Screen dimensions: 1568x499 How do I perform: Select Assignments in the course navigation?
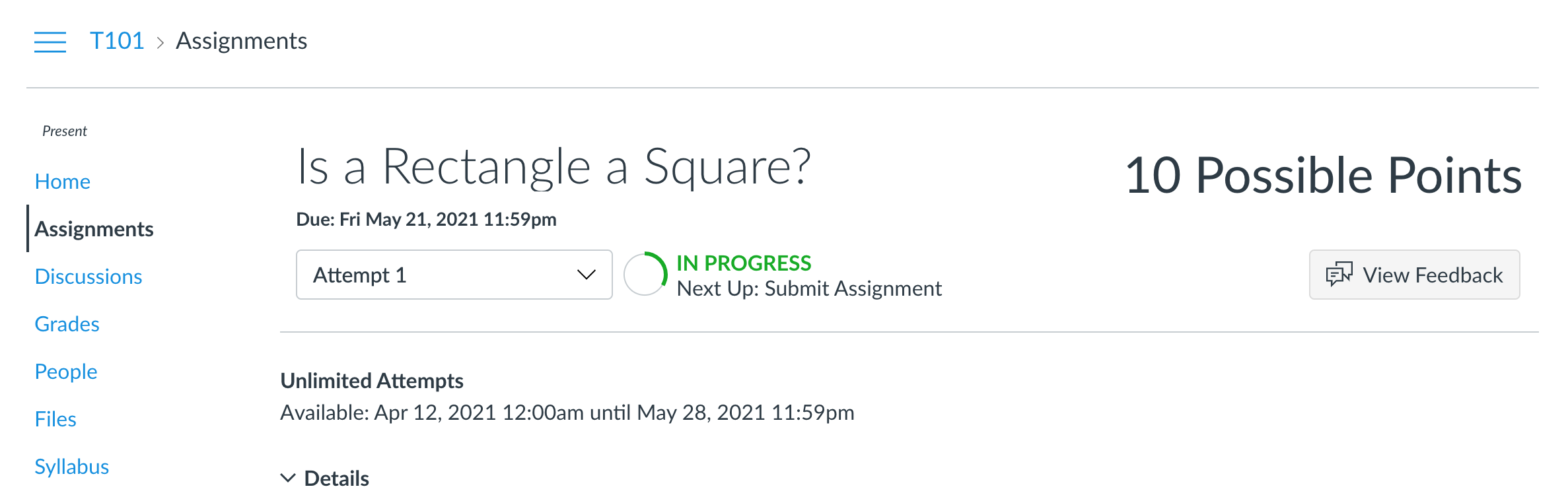point(94,229)
